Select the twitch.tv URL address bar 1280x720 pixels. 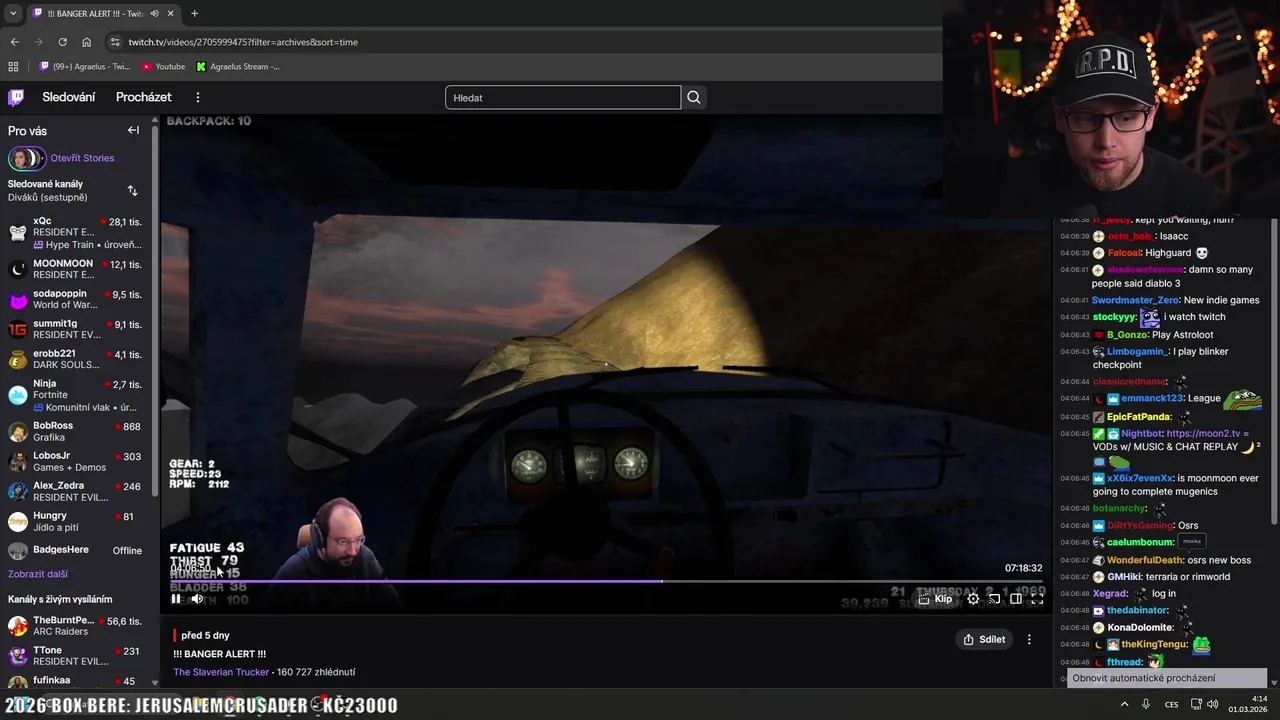pos(243,42)
